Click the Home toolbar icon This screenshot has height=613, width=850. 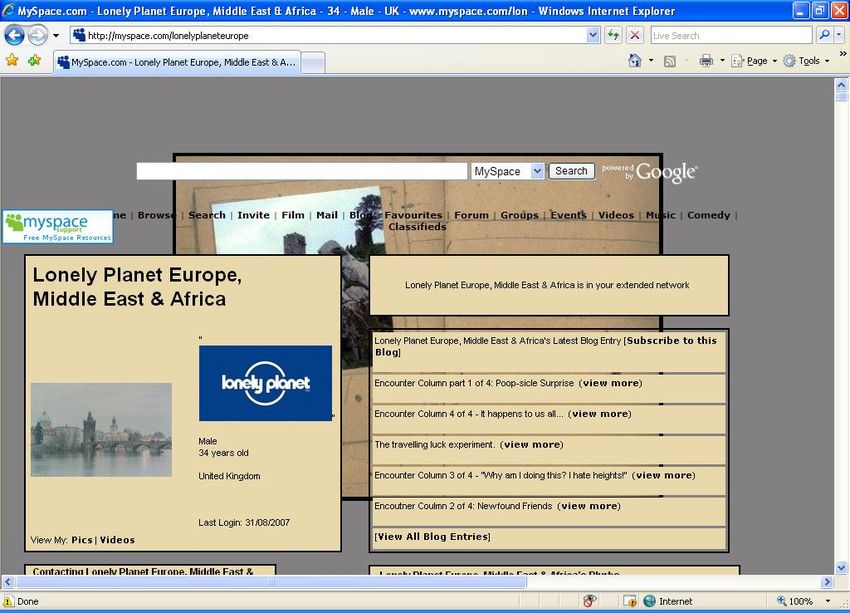635,61
